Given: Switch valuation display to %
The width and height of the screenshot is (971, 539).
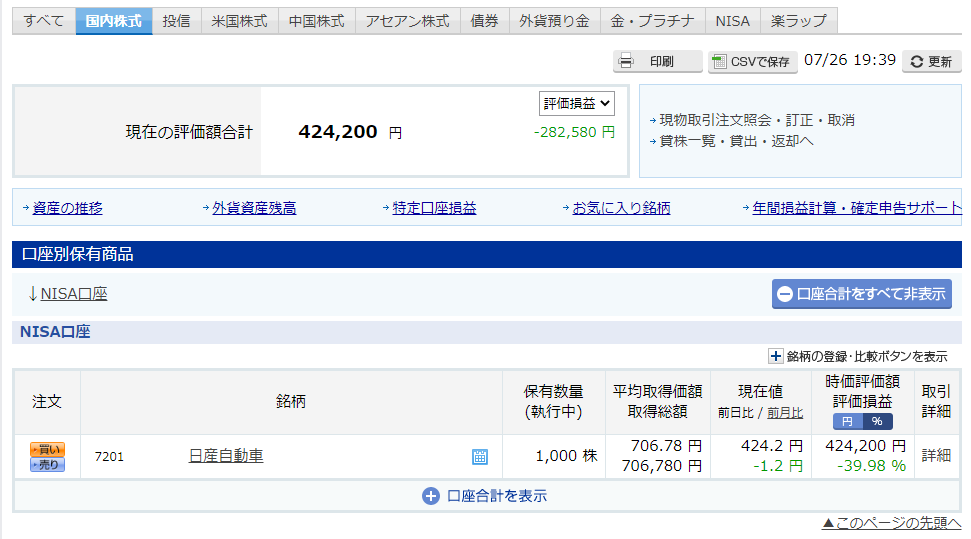Looking at the screenshot, I should click(877, 421).
